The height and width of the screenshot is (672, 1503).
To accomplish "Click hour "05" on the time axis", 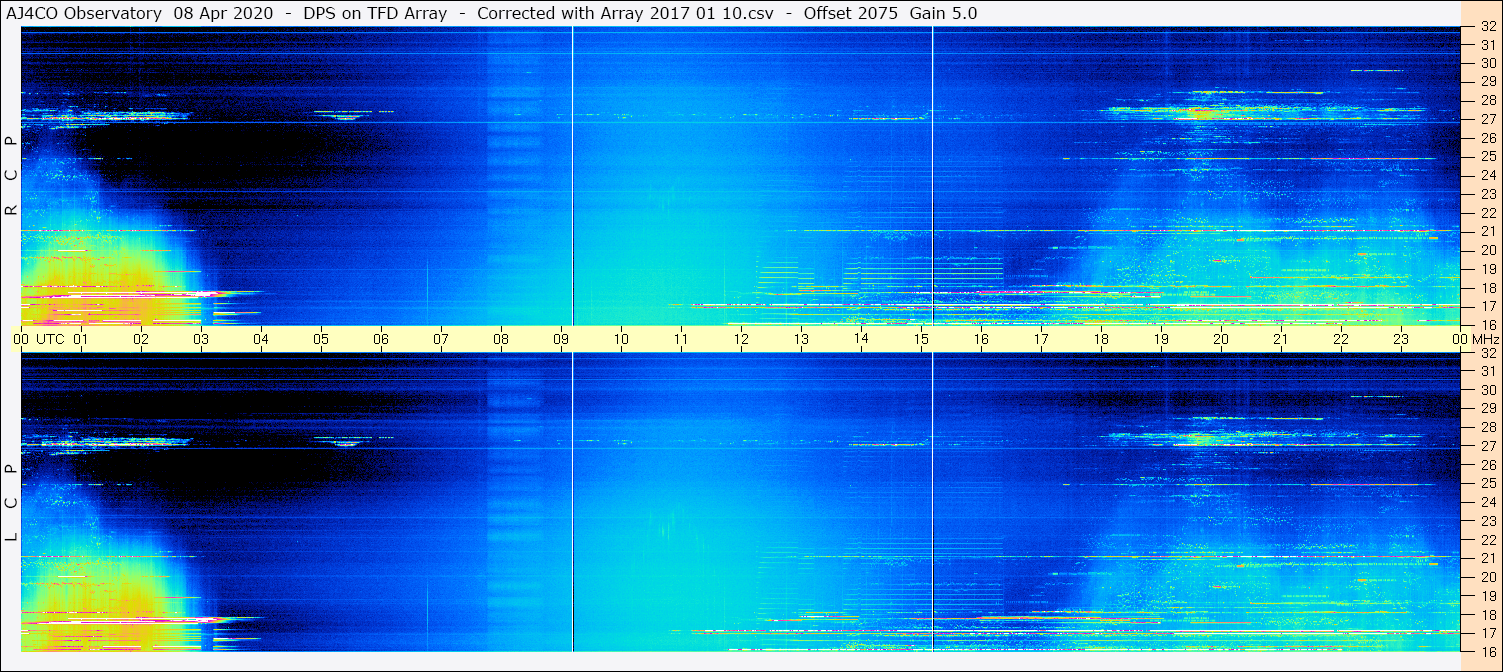I will pos(321,339).
